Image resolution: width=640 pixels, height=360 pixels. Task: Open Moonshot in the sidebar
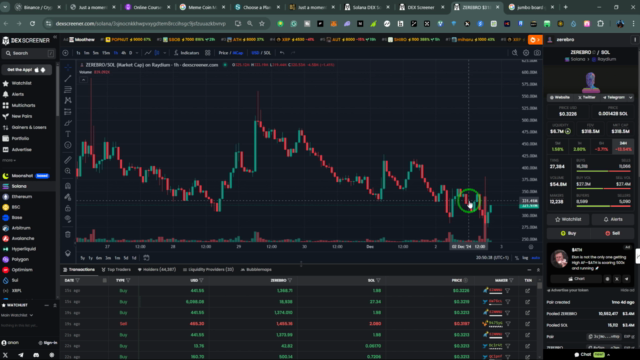[x=22, y=176]
